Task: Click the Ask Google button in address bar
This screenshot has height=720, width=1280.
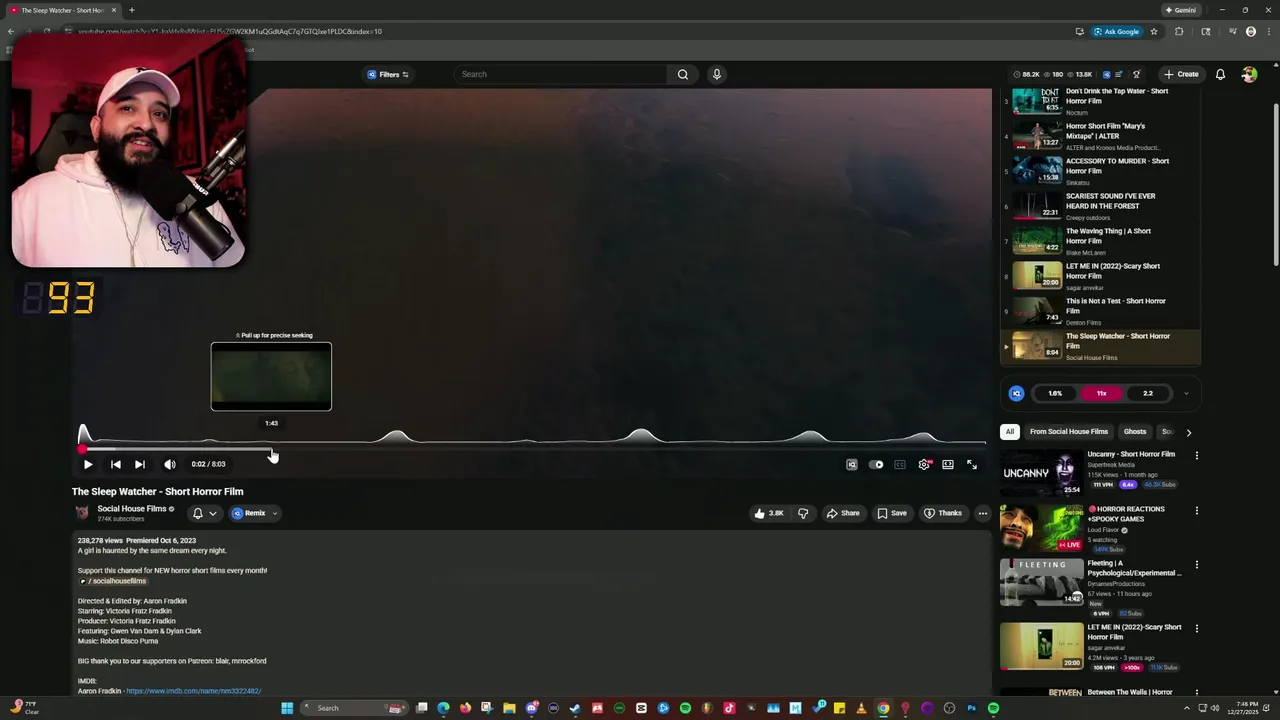Action: click(x=1116, y=31)
